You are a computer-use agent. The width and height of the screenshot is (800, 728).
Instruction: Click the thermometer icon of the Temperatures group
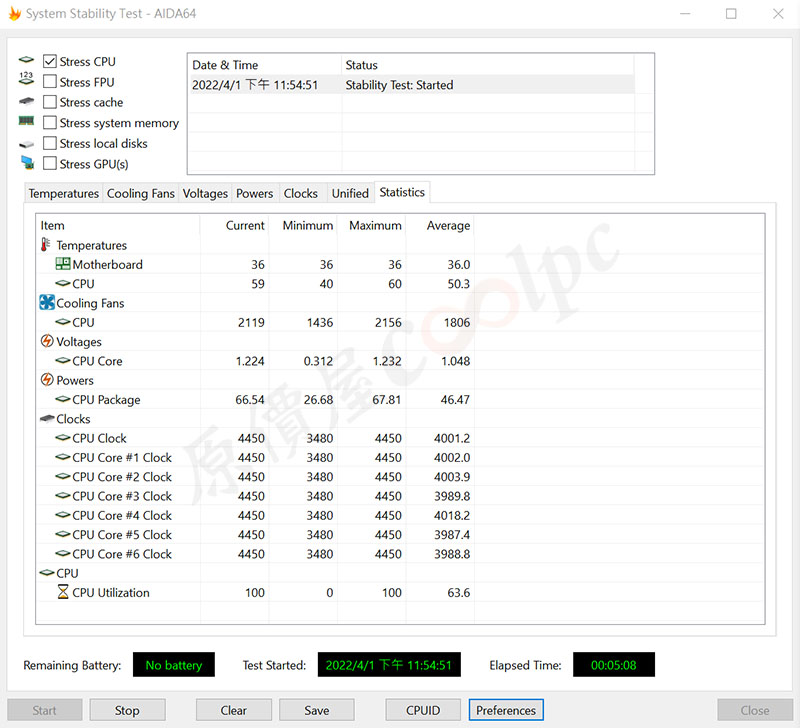click(45, 245)
